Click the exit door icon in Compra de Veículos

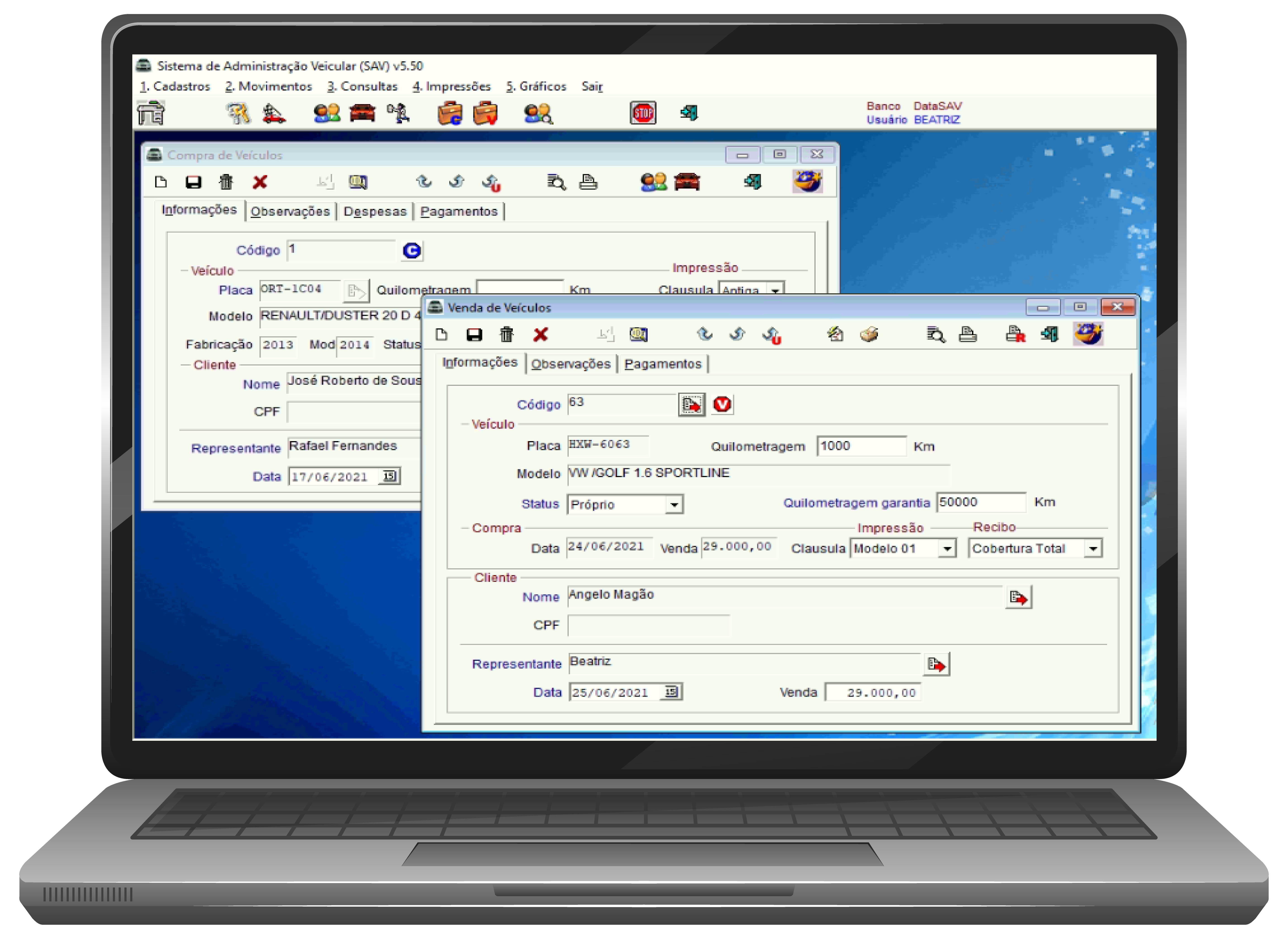point(753,182)
